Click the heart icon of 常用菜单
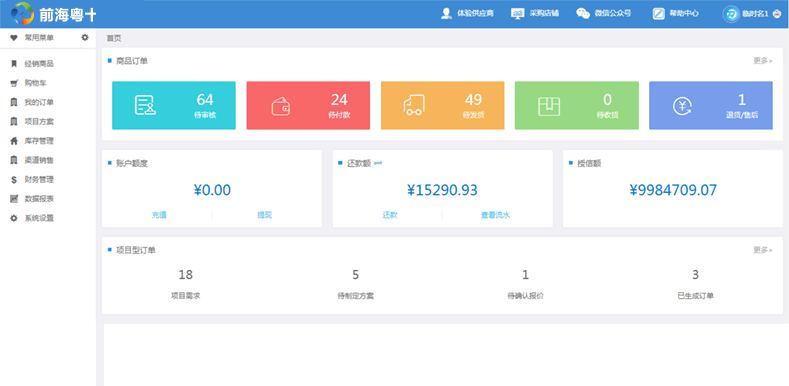Screen dimensions: 789x386 (14, 38)
